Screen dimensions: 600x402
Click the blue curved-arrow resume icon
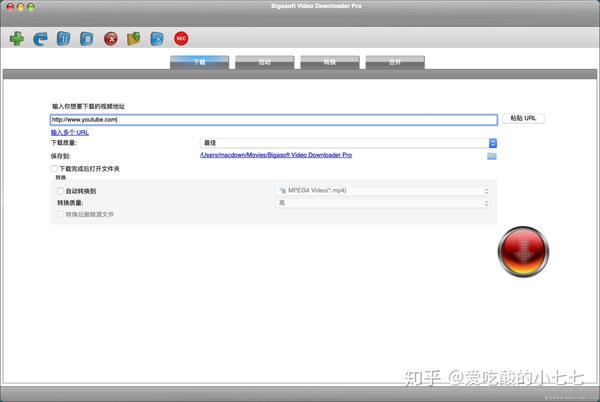40,39
